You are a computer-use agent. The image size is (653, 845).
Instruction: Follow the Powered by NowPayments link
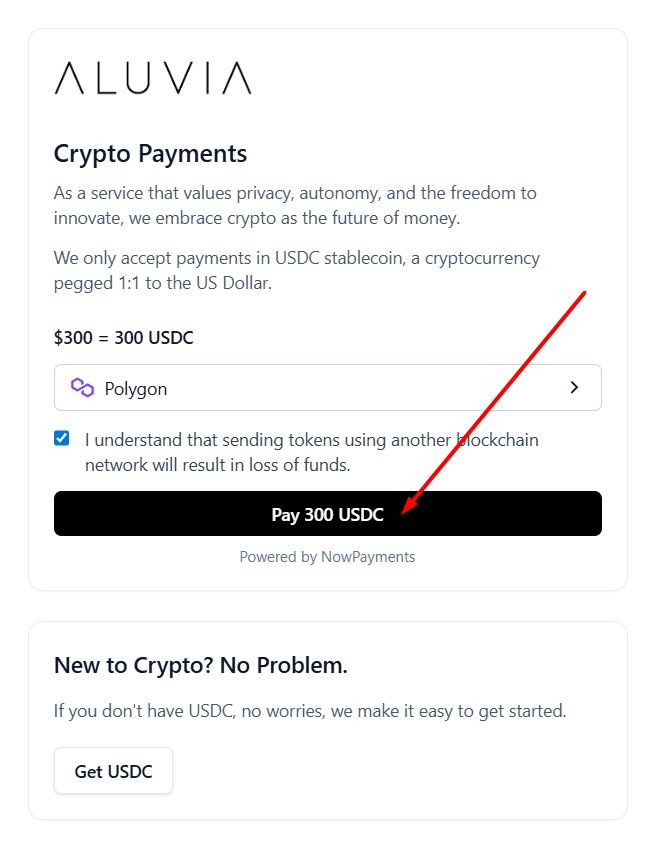[x=327, y=557]
